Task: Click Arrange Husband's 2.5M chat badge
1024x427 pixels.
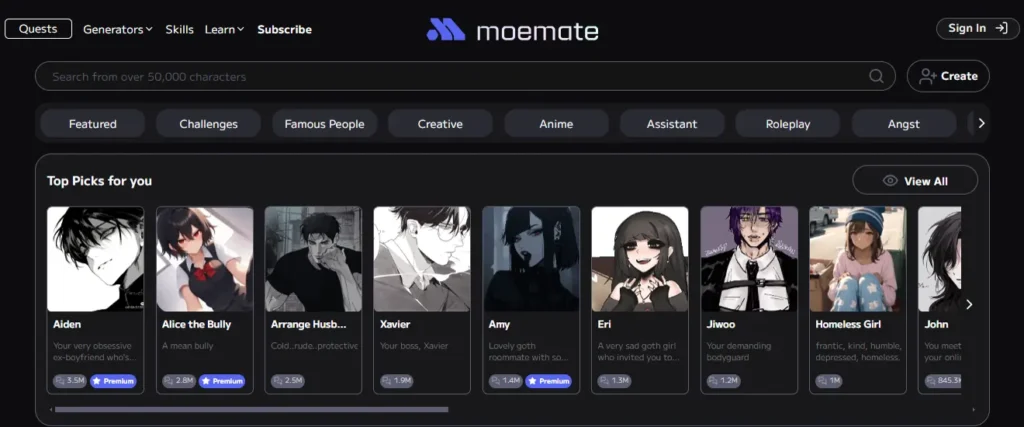Action: (287, 381)
